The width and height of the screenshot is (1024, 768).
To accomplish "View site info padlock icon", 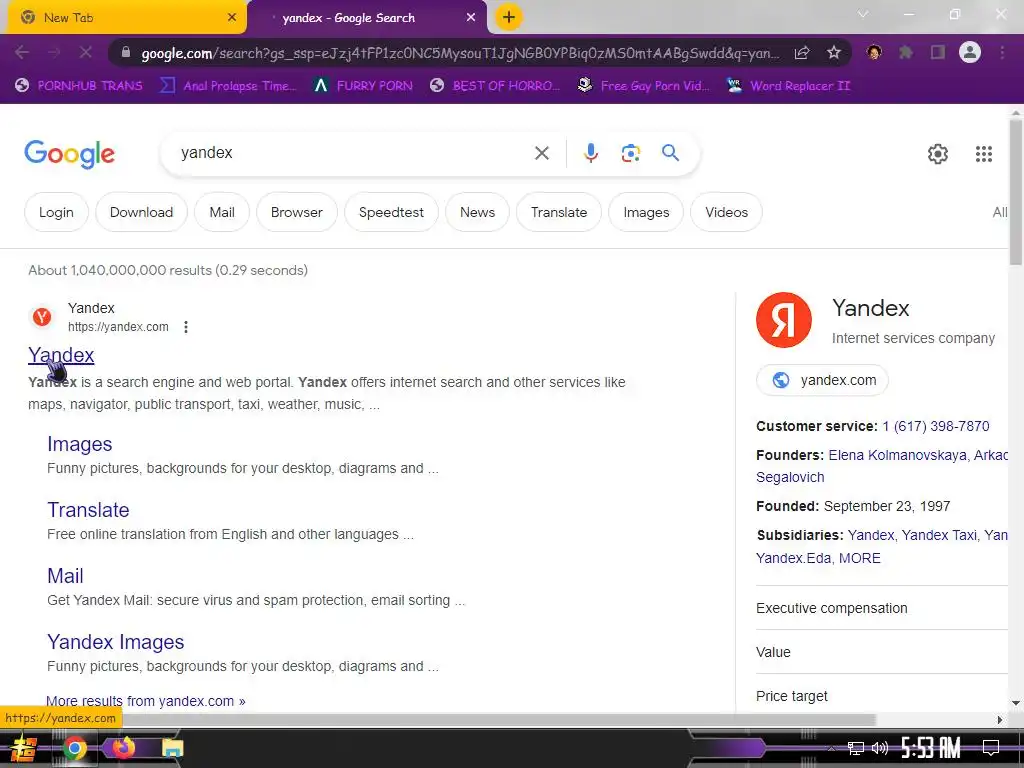I will [126, 53].
